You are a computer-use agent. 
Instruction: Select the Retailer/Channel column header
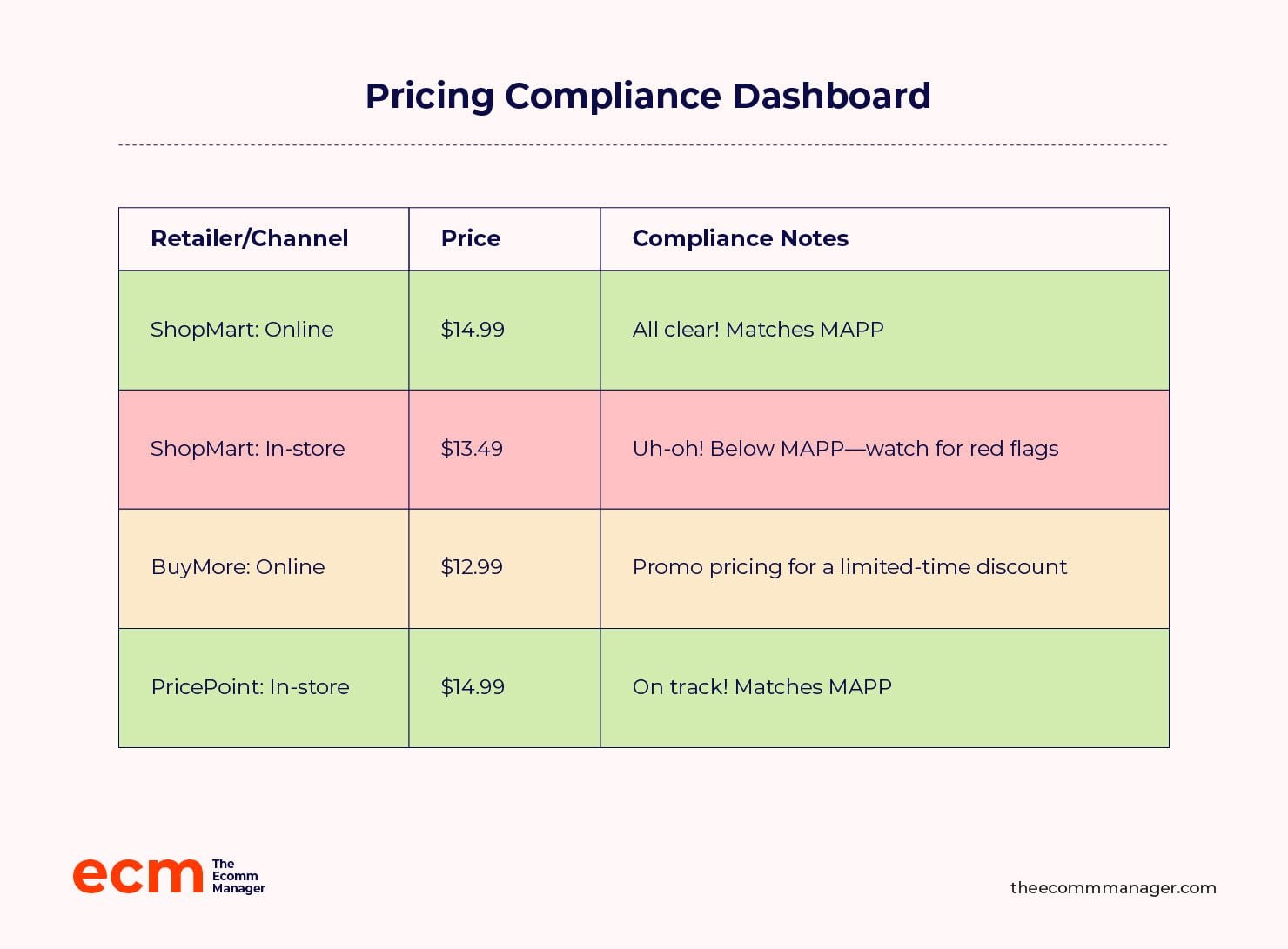click(x=249, y=238)
